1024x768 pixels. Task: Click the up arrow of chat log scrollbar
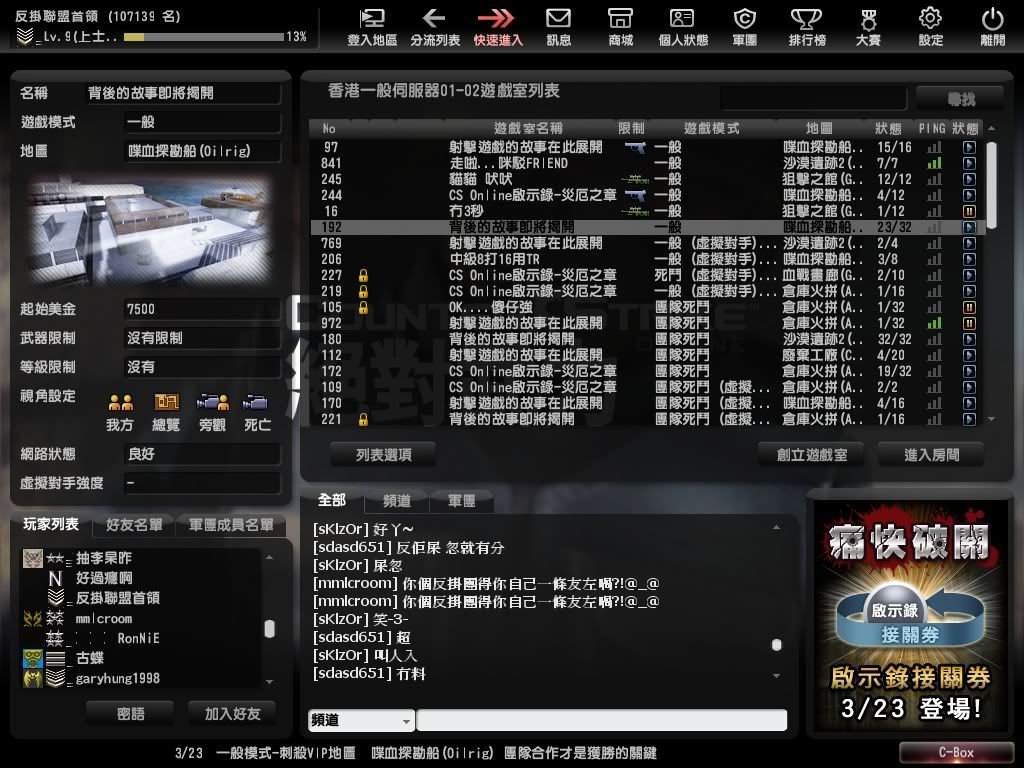tap(777, 527)
